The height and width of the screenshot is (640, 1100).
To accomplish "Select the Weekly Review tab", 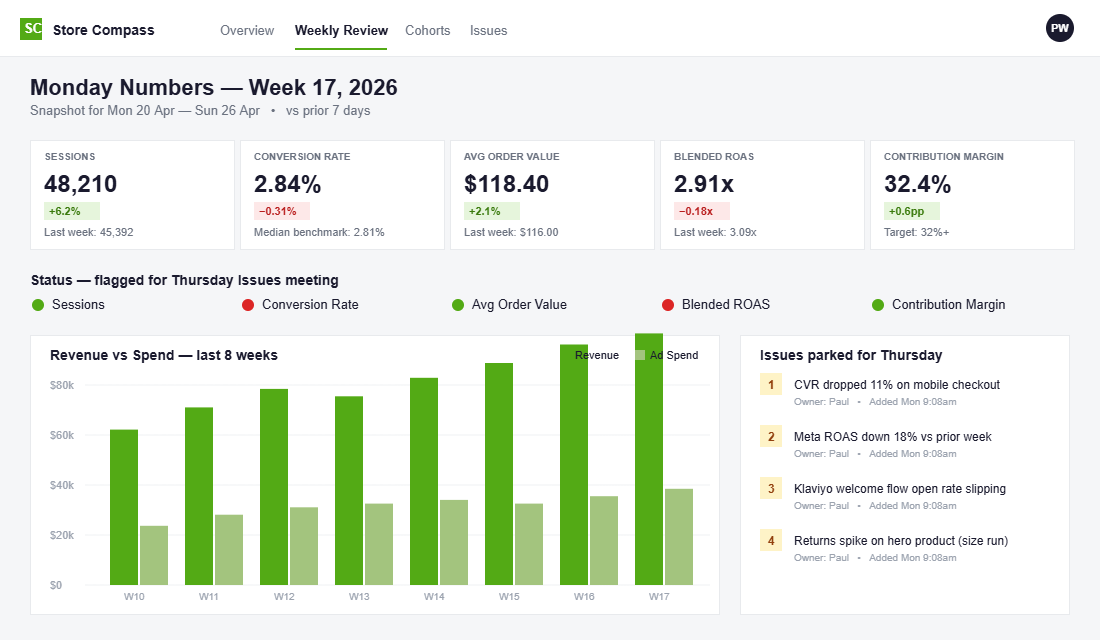I will (x=341, y=30).
